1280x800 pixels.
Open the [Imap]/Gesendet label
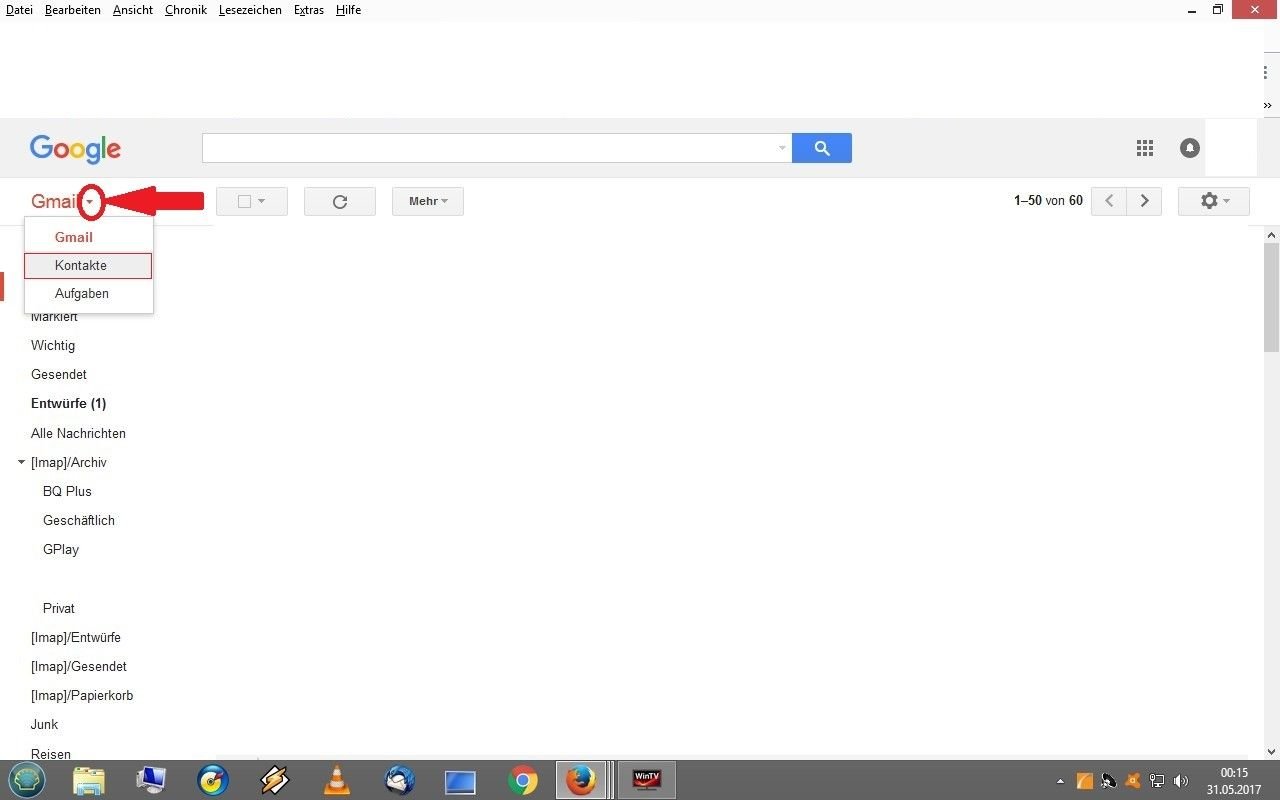pos(79,666)
